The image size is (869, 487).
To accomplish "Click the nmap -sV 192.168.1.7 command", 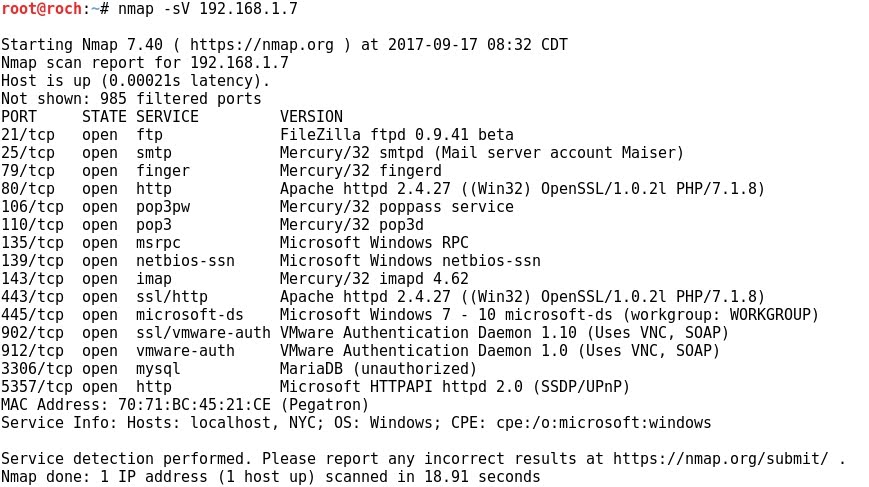I will click(207, 9).
